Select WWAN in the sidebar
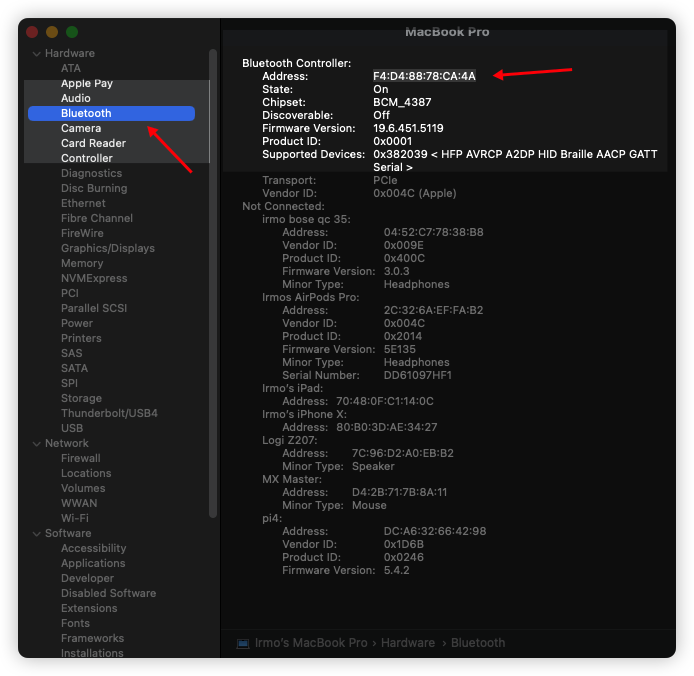 pyautogui.click(x=79, y=503)
